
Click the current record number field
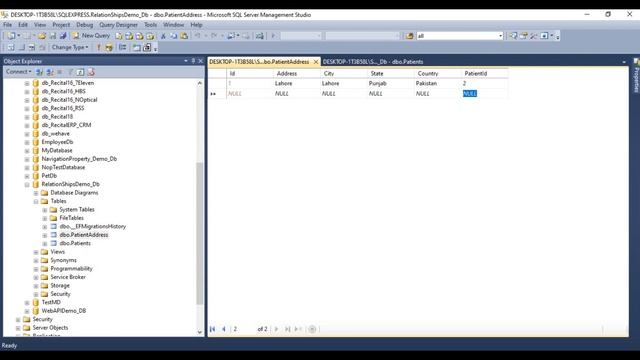243,329
